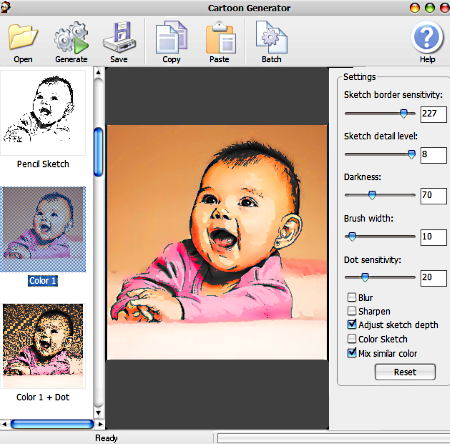Click the horizontal scrollbar thumb

tap(52, 424)
